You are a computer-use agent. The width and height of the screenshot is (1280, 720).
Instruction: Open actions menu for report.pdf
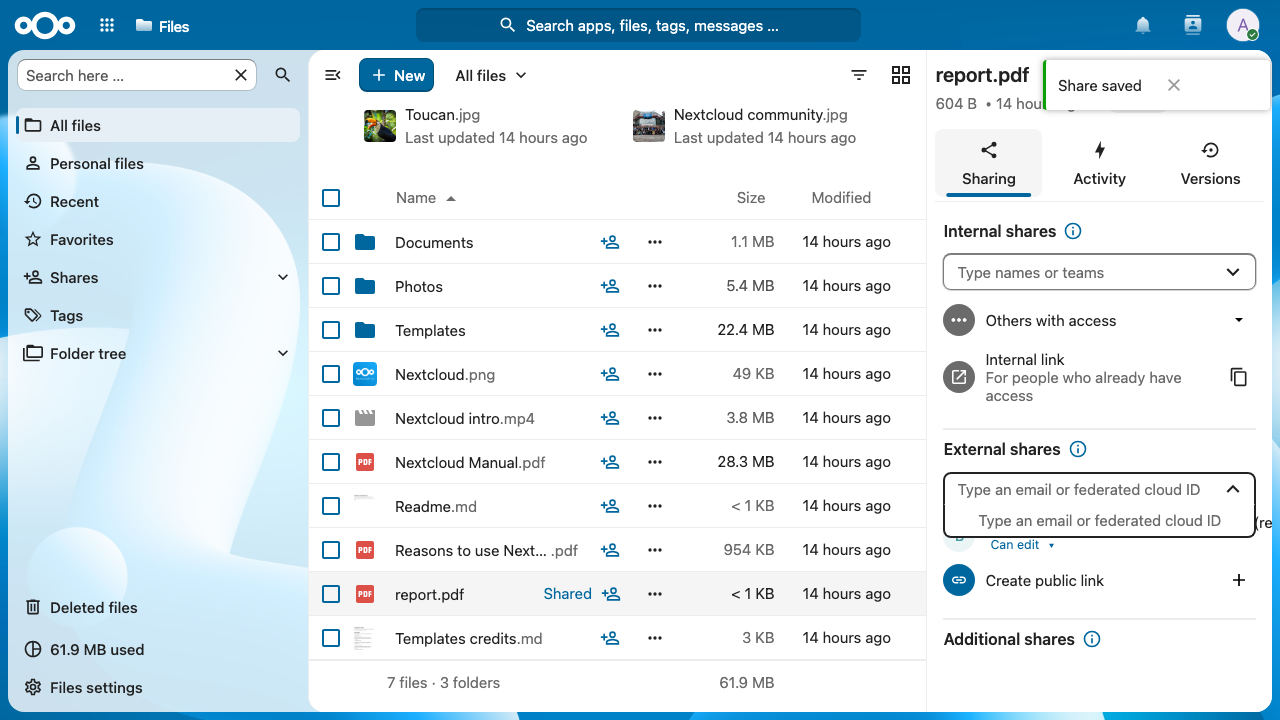655,594
